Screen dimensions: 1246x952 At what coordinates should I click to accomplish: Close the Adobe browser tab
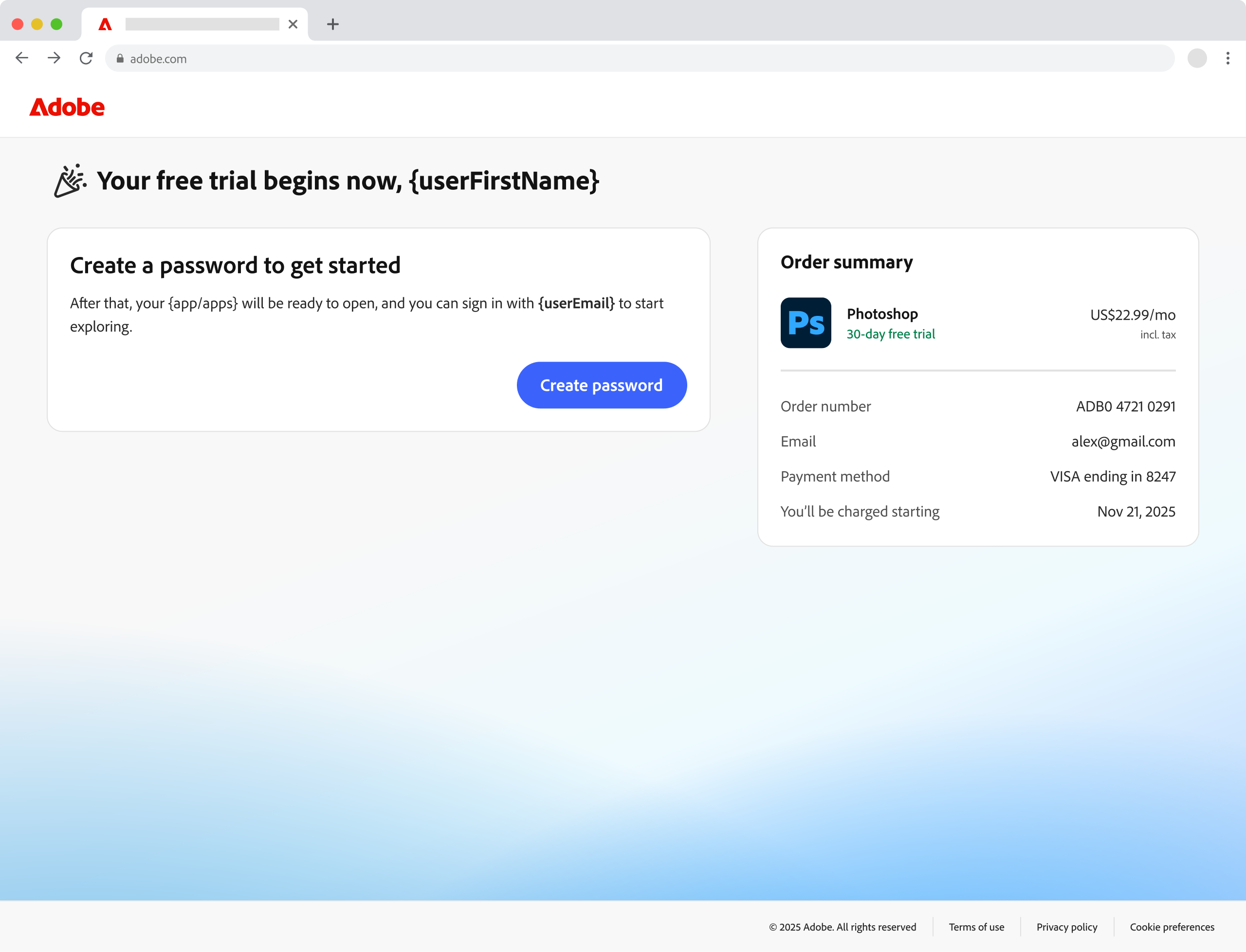[x=293, y=24]
